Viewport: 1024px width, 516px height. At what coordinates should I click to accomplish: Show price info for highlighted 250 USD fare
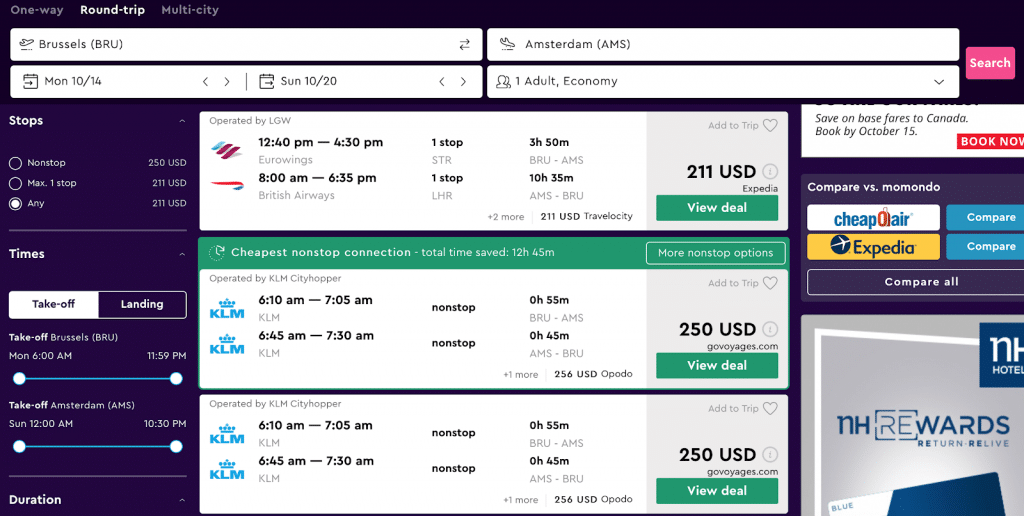pyautogui.click(x=770, y=329)
